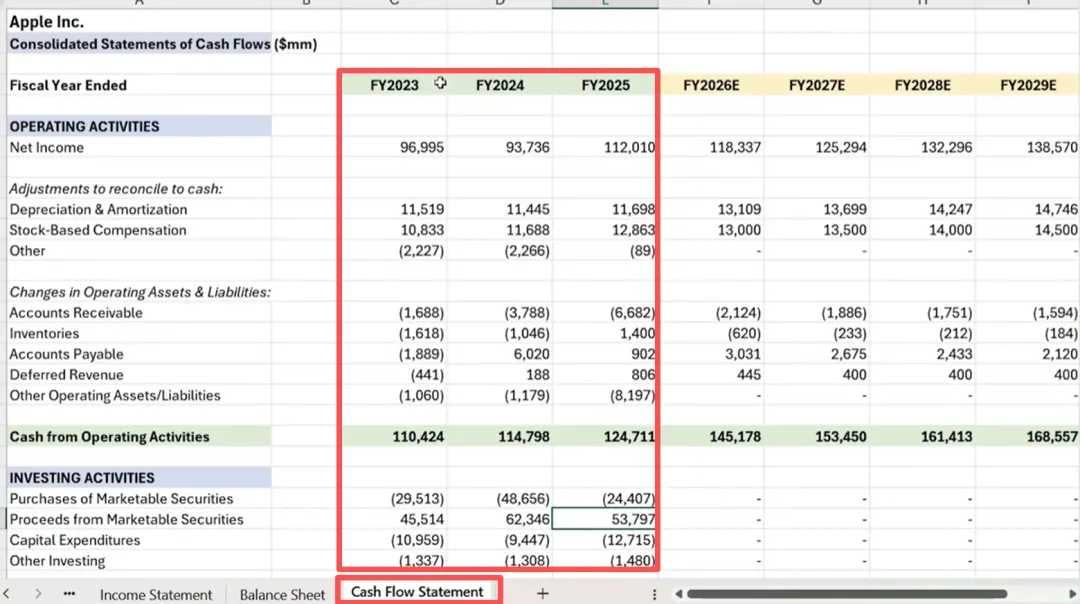This screenshot has height=604, width=1080.
Task: Select proceeds value 53,797
Action: point(605,519)
